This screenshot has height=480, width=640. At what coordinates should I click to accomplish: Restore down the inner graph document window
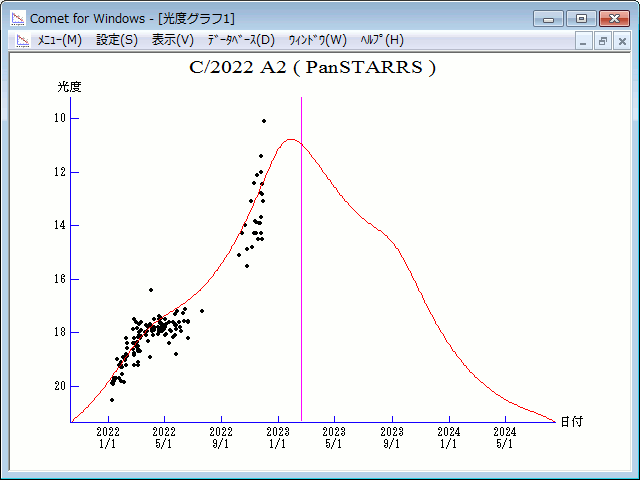603,41
